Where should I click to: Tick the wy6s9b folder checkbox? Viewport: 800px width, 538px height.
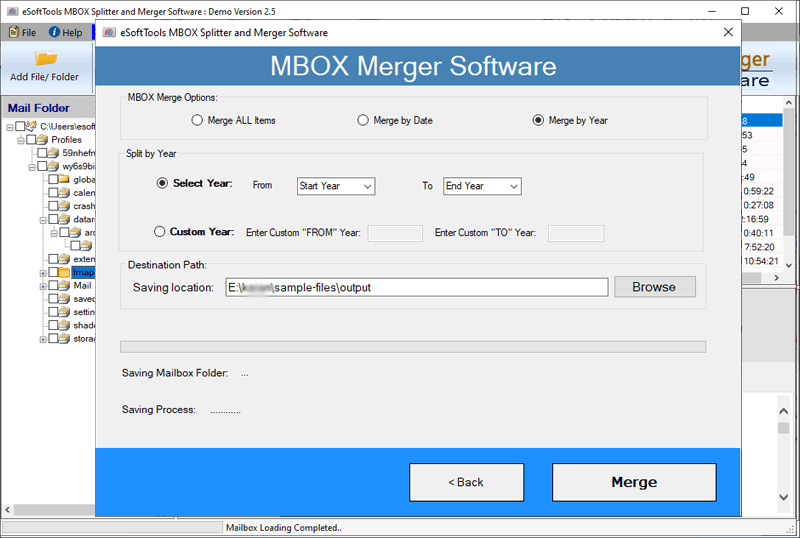pos(42,166)
